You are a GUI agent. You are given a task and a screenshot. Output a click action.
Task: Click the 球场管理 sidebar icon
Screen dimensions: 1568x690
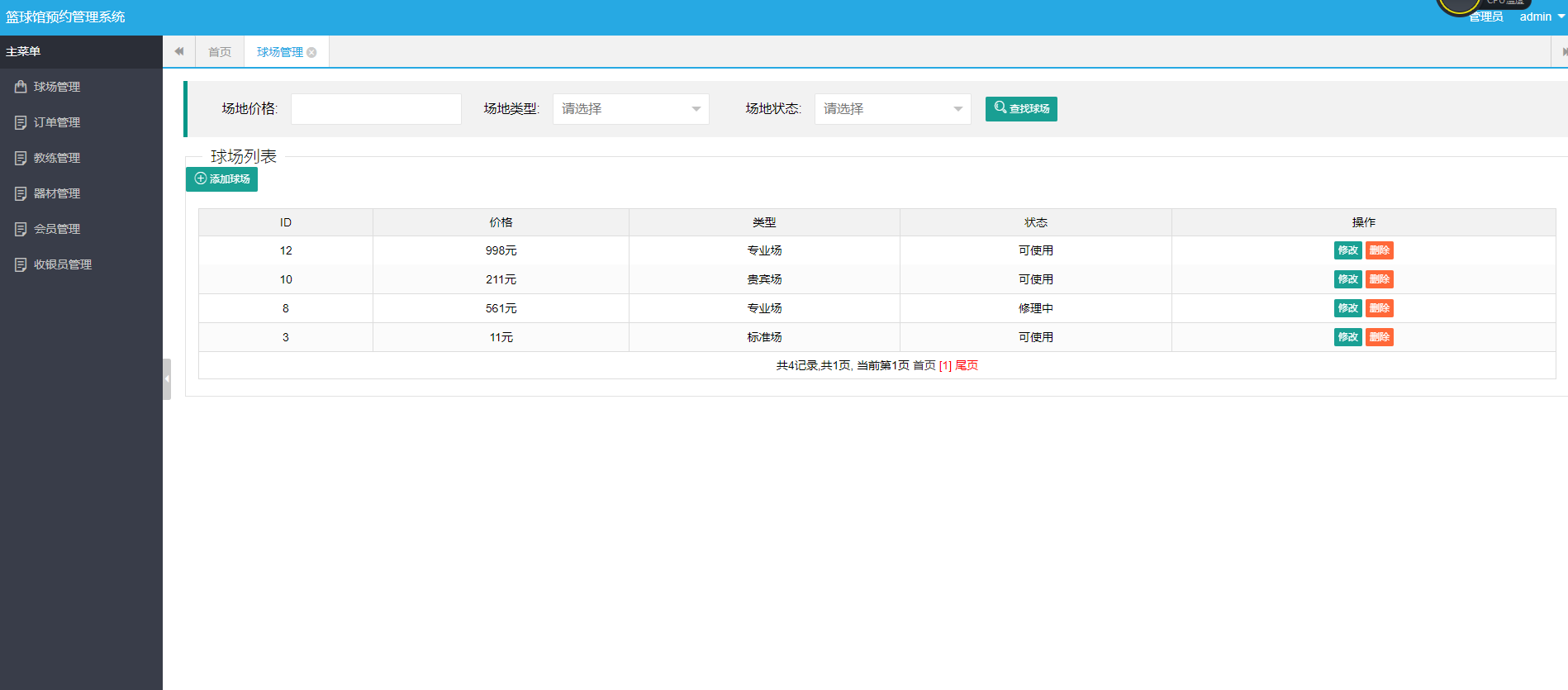coord(21,87)
